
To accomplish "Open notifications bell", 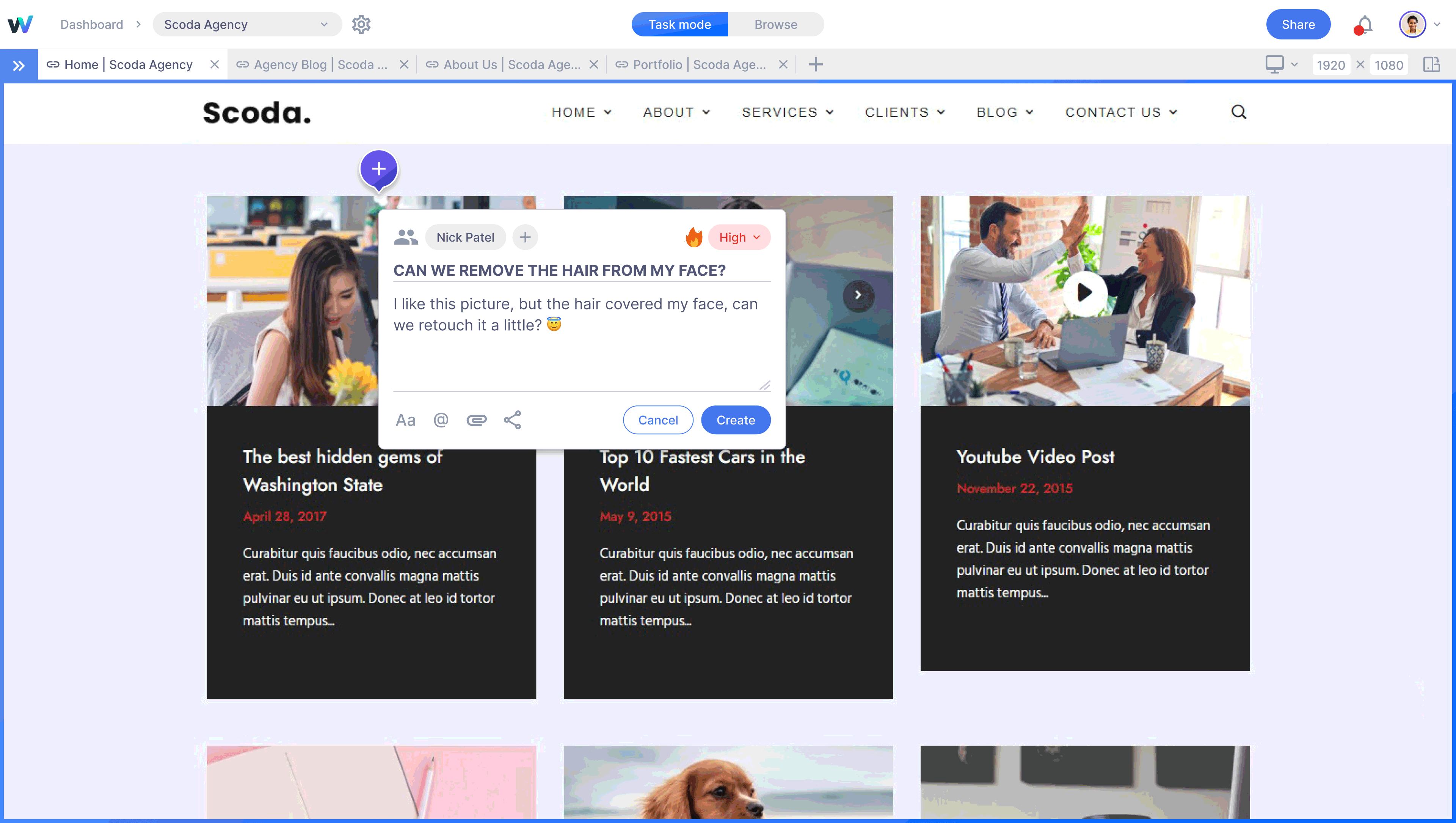I will click(x=1364, y=25).
